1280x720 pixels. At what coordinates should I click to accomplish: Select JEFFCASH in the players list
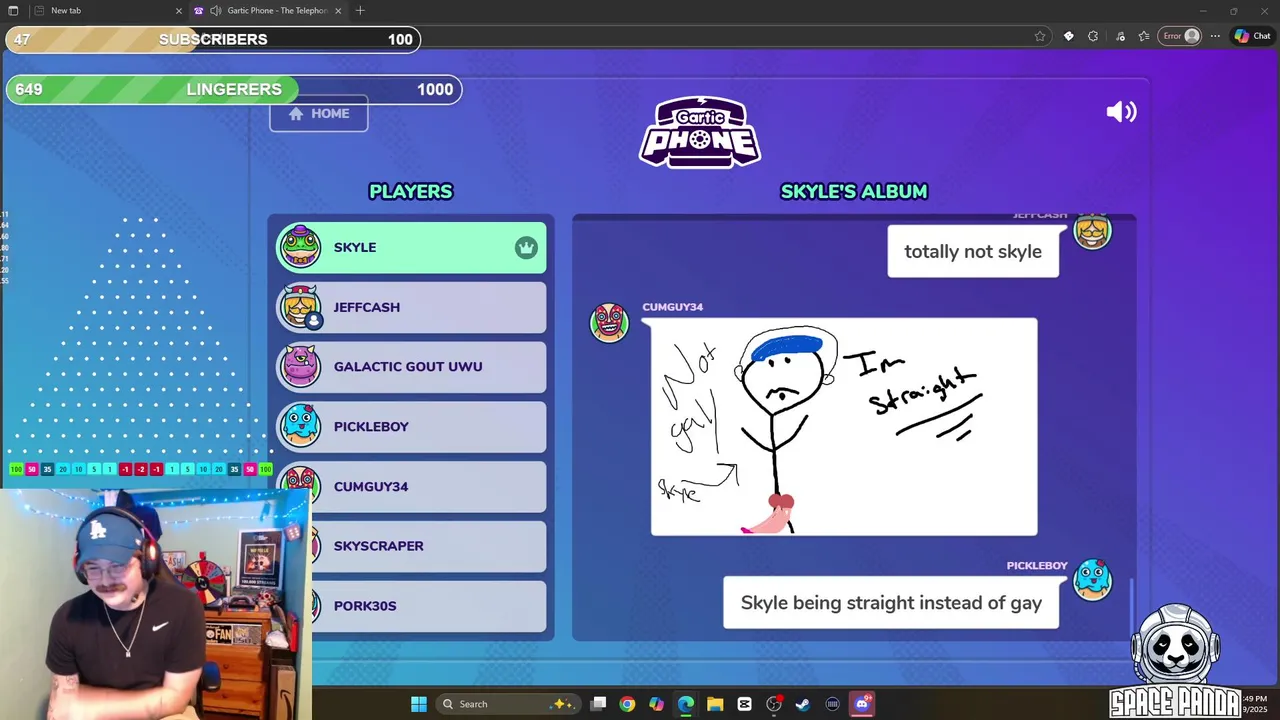point(412,307)
